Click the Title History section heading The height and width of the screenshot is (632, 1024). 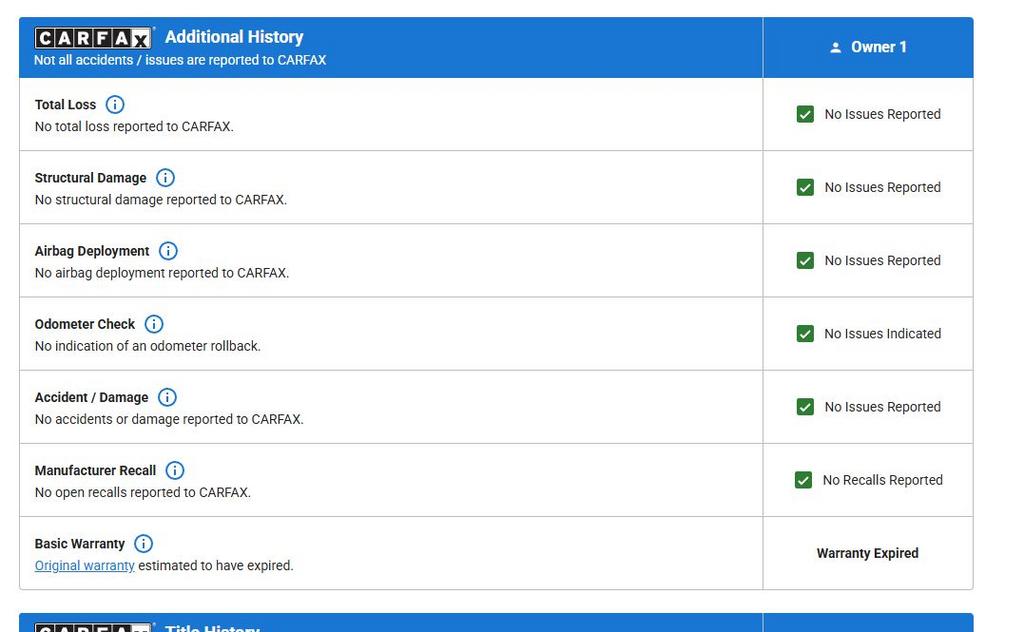point(212,627)
